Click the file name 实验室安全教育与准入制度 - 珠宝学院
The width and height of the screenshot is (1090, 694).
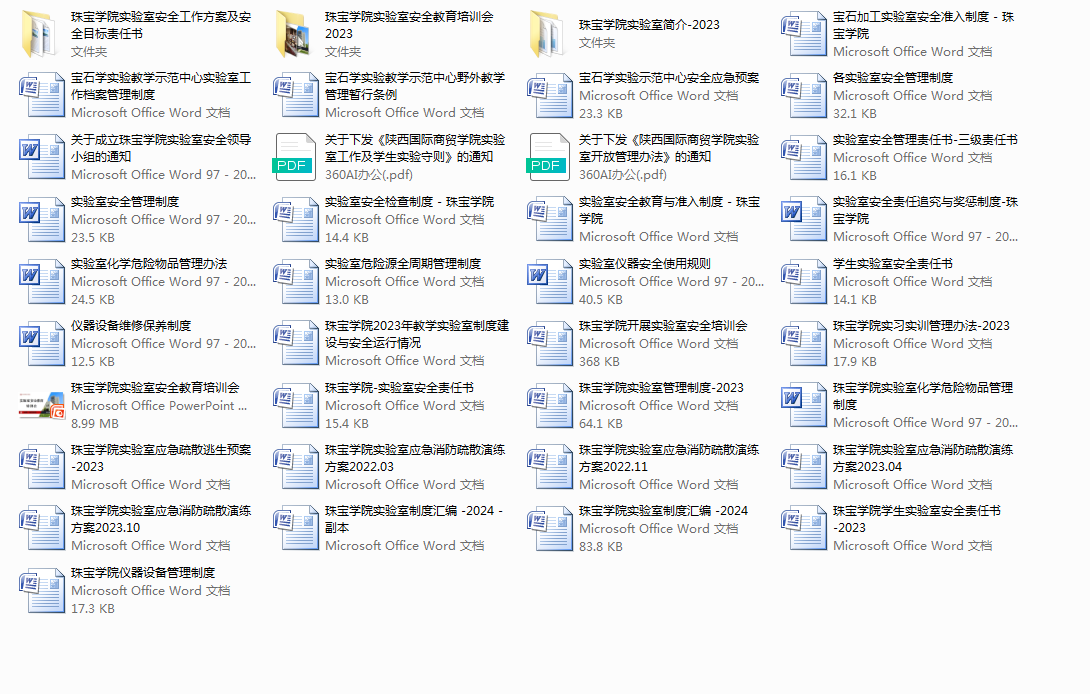click(669, 210)
